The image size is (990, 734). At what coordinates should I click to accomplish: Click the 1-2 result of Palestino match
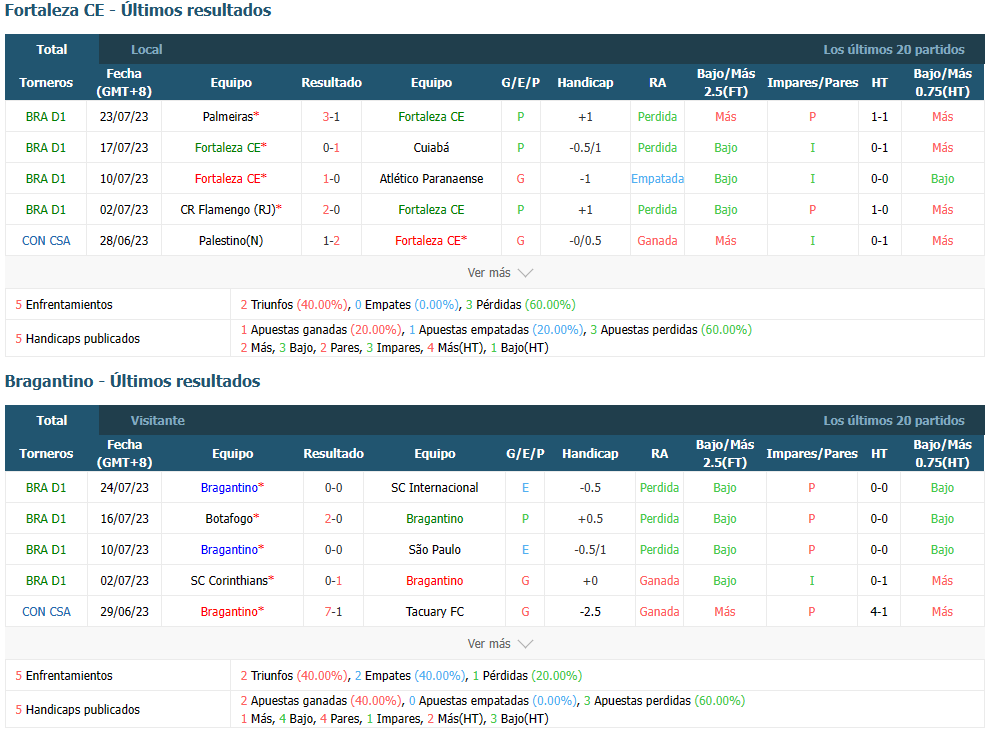click(x=331, y=240)
